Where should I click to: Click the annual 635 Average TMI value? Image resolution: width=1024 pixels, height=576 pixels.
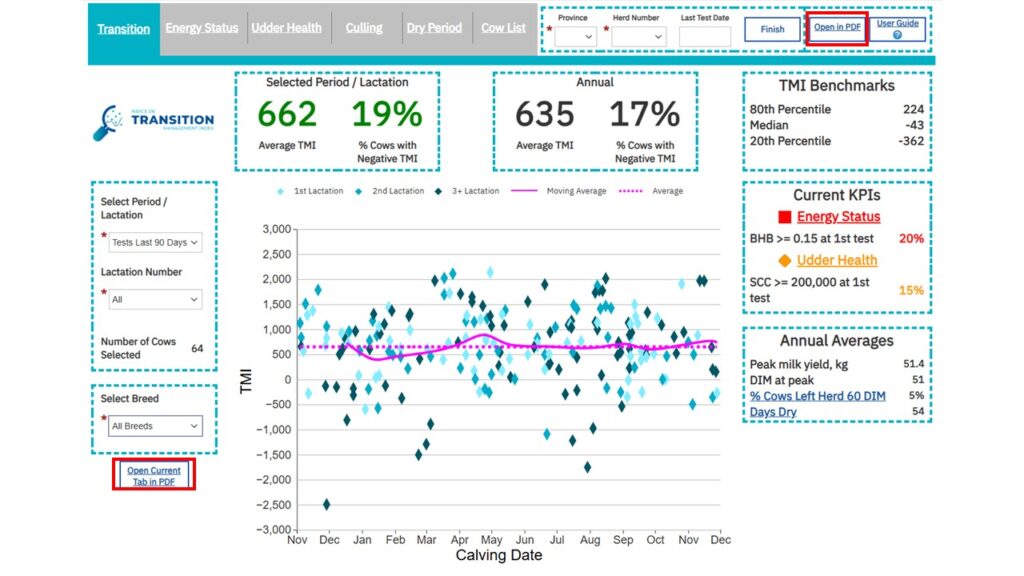[545, 114]
